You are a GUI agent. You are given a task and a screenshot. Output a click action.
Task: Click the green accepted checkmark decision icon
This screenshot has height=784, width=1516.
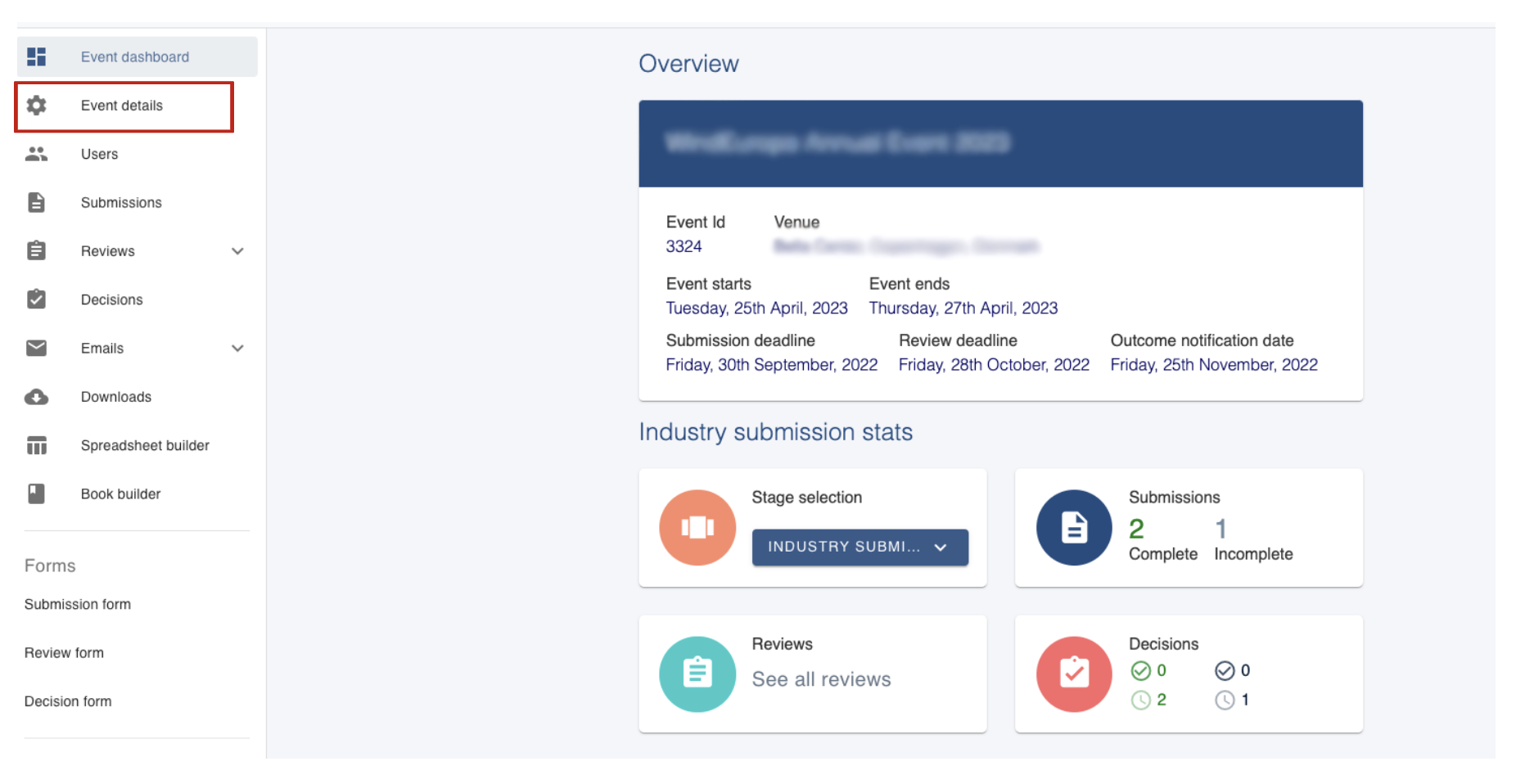pos(1140,671)
